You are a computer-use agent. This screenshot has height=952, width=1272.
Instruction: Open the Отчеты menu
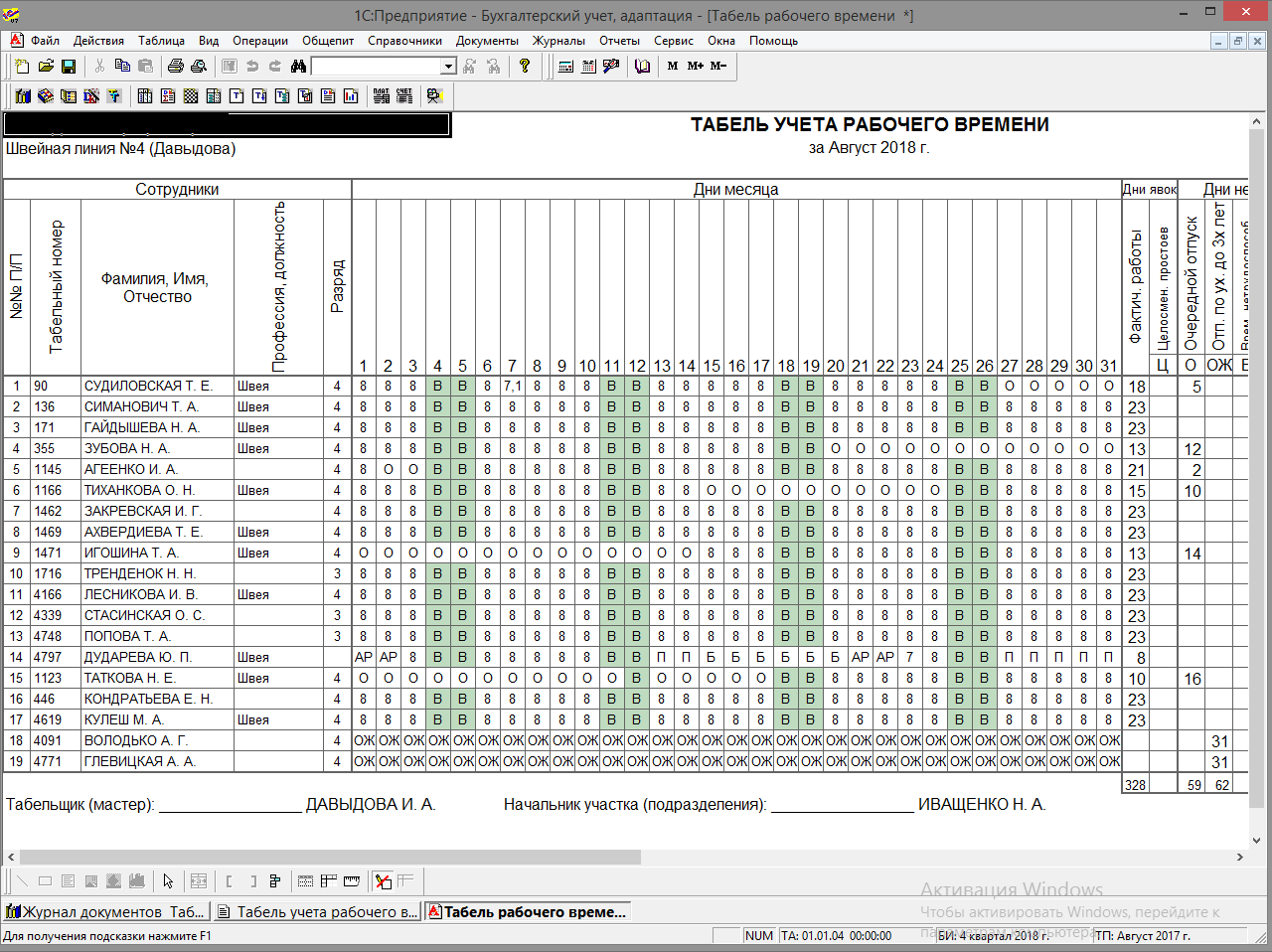click(x=619, y=41)
